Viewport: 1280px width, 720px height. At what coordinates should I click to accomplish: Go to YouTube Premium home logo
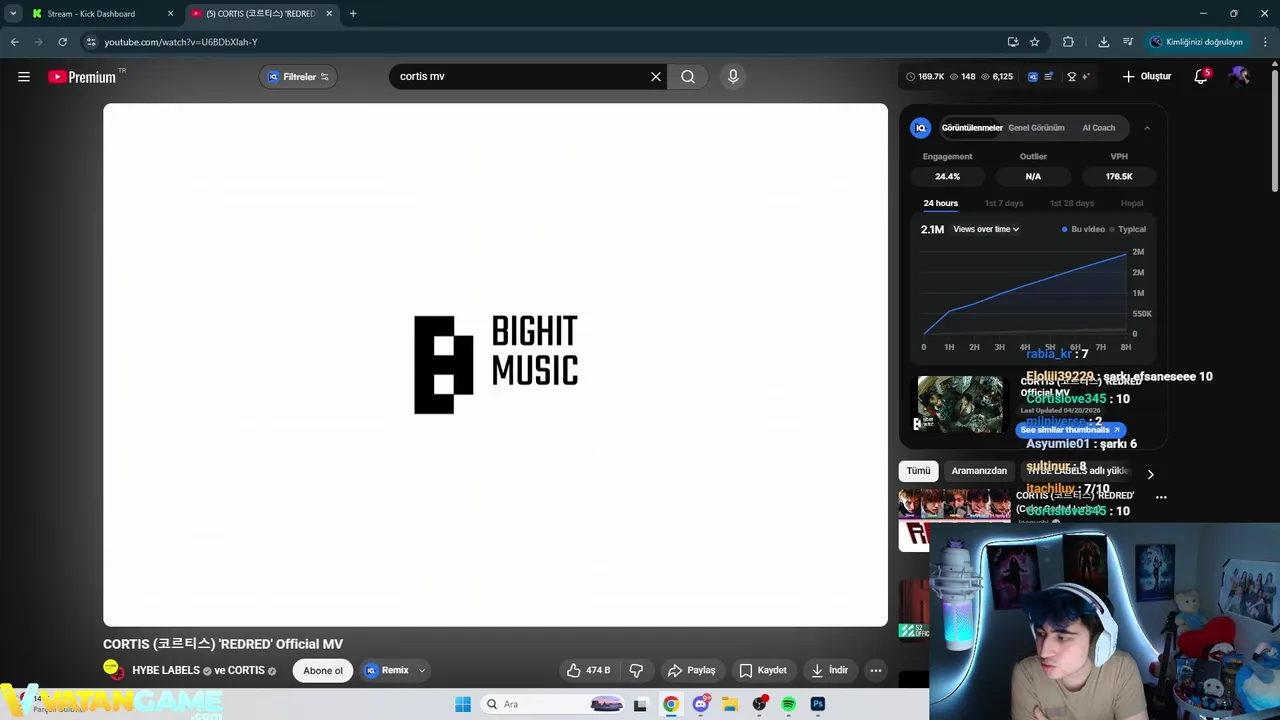point(82,77)
